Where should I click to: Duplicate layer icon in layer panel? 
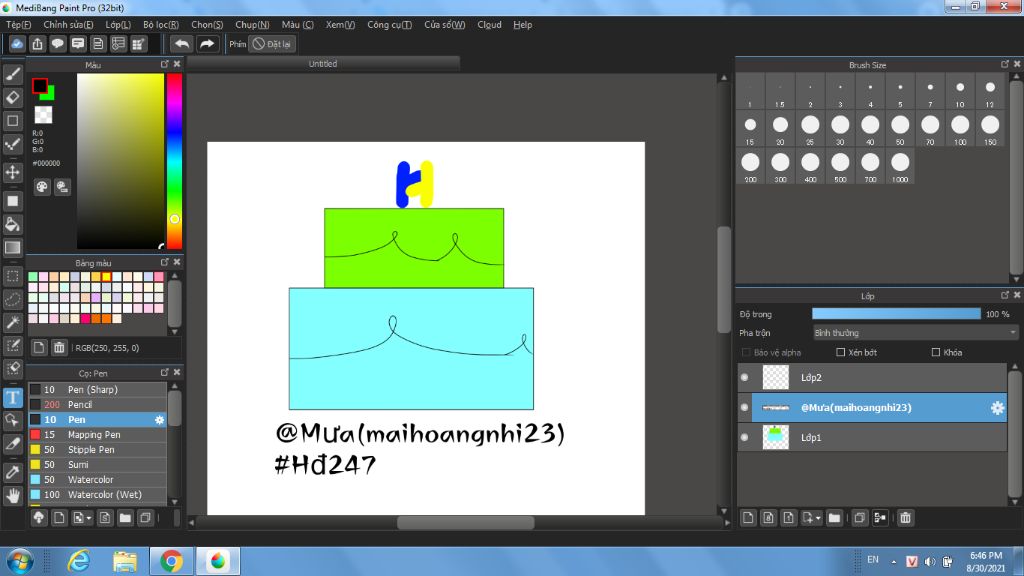point(859,518)
